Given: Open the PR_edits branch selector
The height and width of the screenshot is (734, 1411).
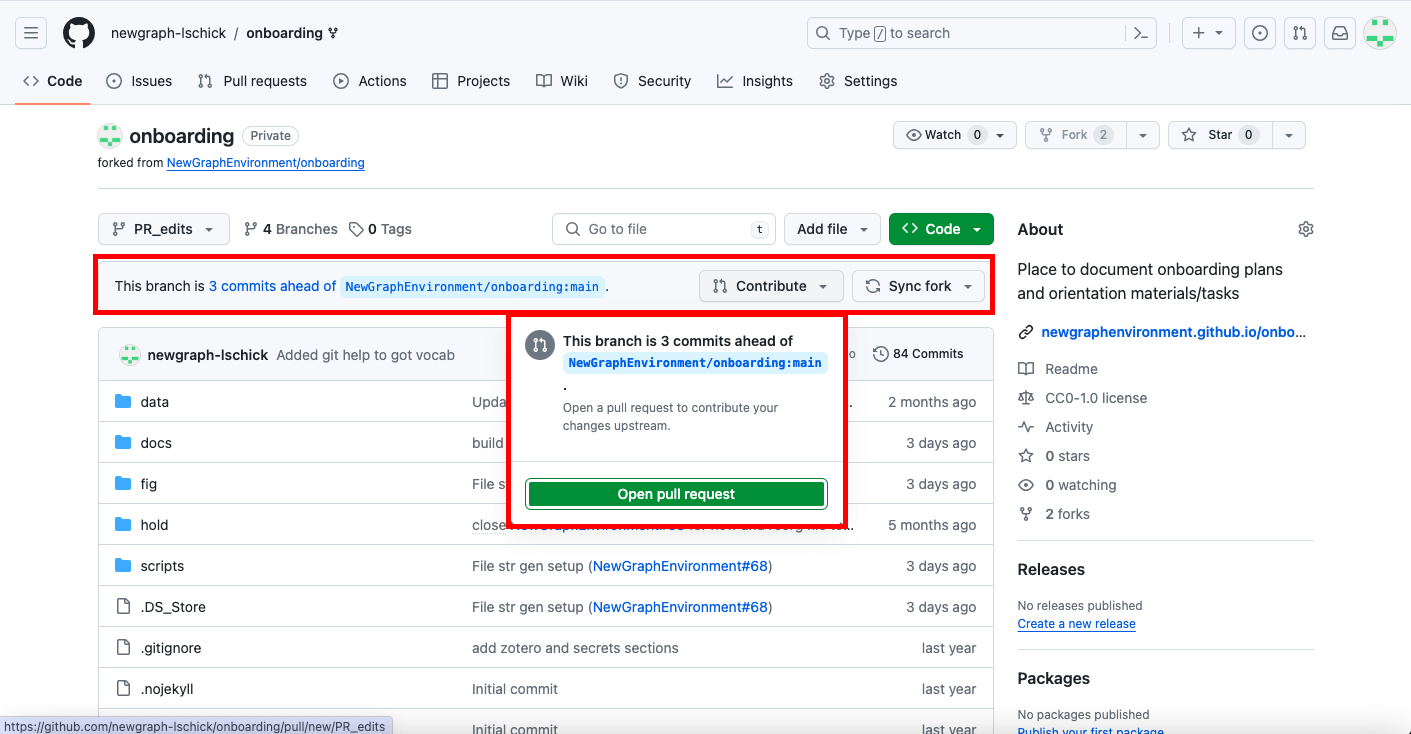Looking at the screenshot, I should pos(164,229).
